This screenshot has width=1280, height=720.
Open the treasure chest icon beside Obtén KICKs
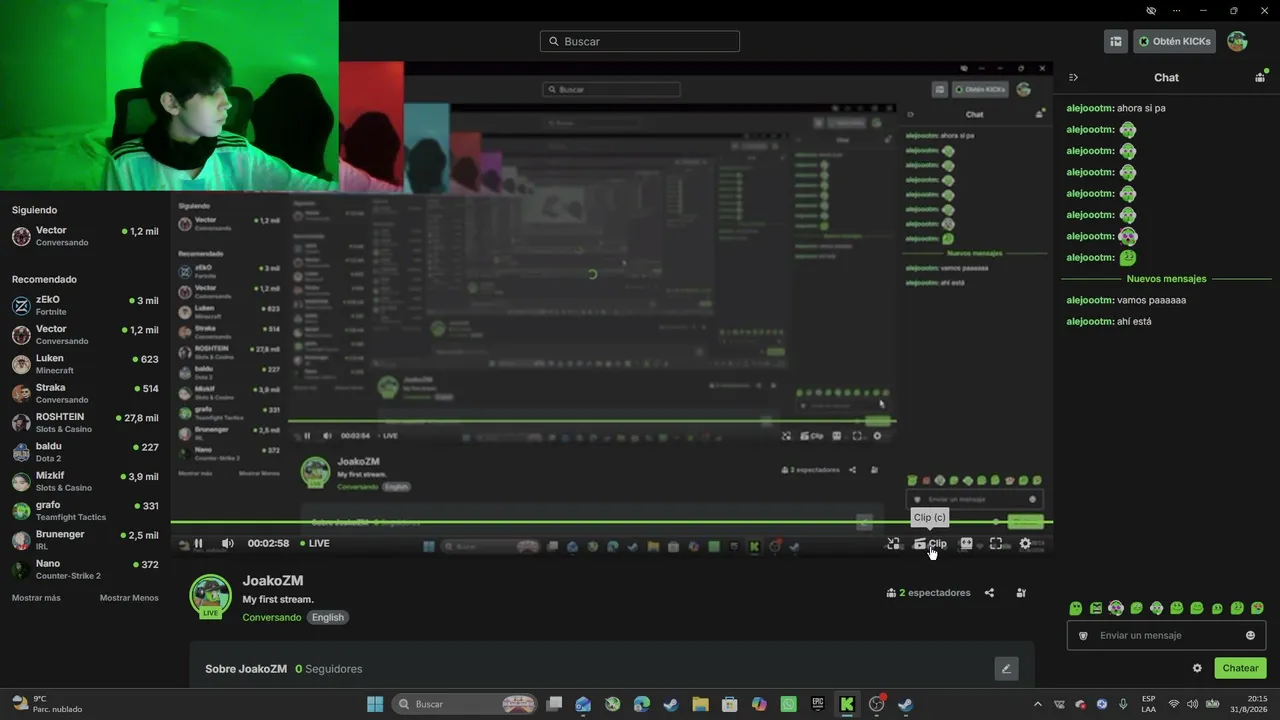pyautogui.click(x=1115, y=41)
